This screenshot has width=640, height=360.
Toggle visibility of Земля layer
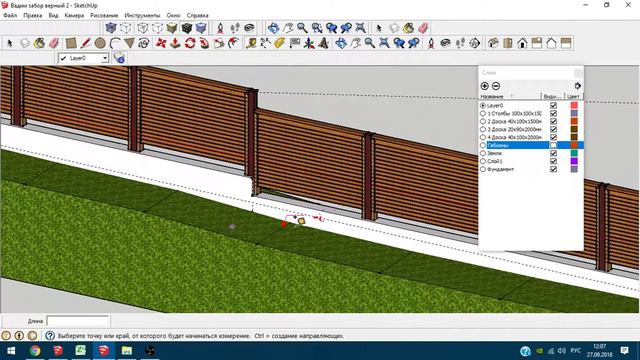[x=553, y=153]
